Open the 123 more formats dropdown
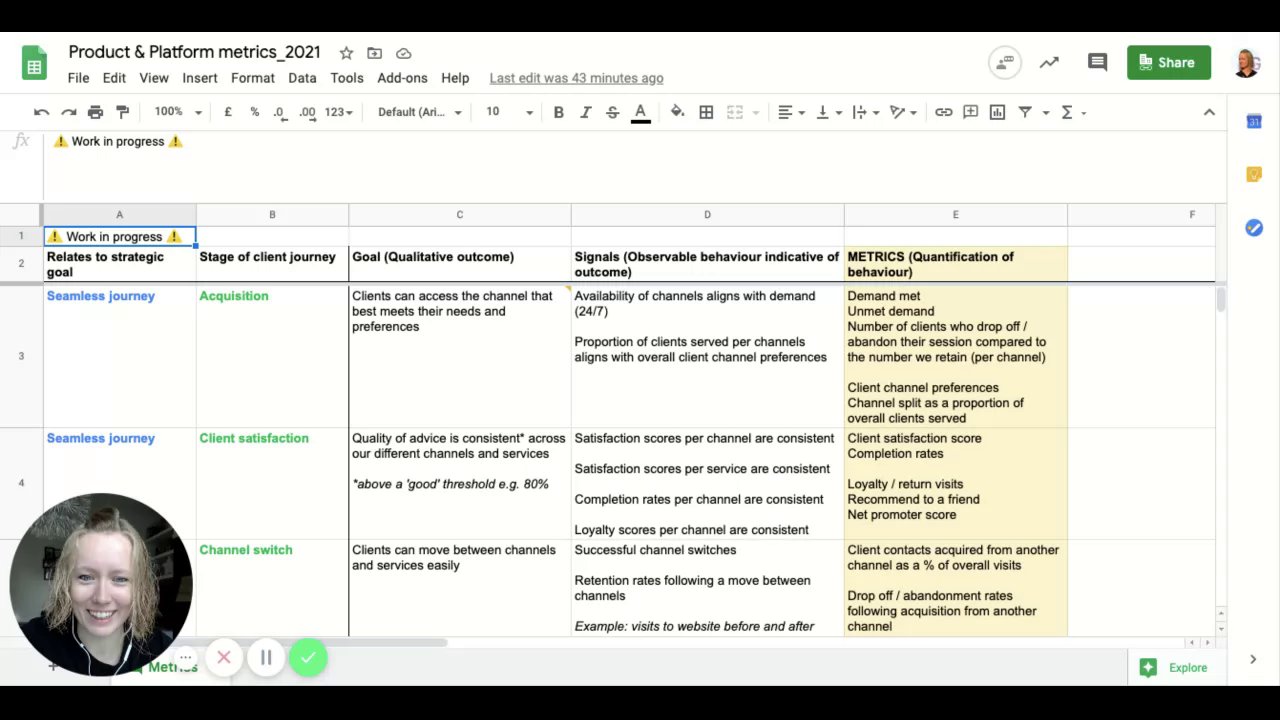The image size is (1280, 720). point(339,112)
